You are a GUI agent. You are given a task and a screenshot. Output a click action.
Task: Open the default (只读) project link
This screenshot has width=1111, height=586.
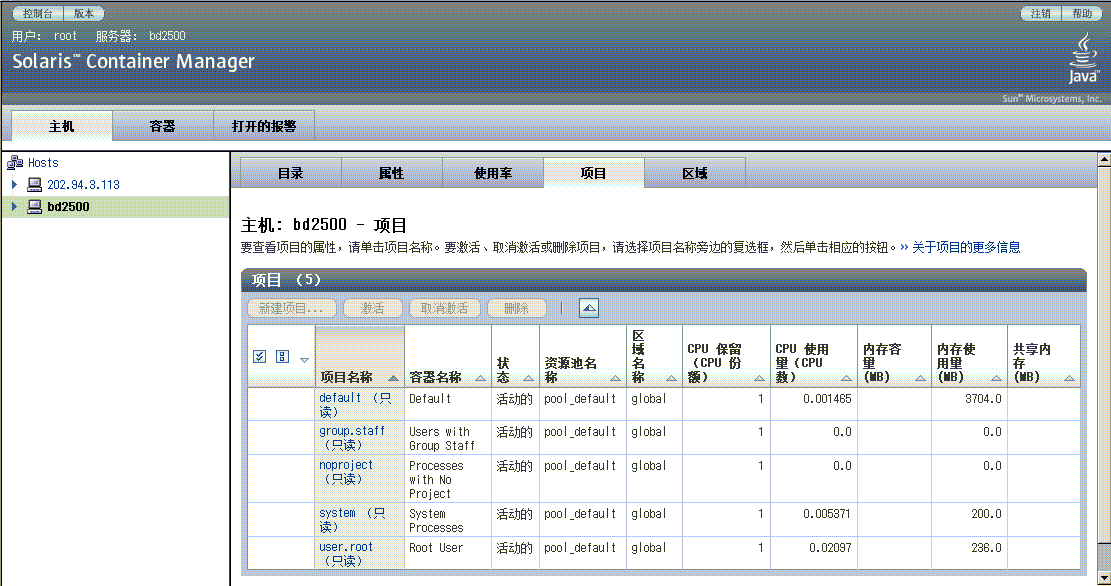(x=355, y=405)
